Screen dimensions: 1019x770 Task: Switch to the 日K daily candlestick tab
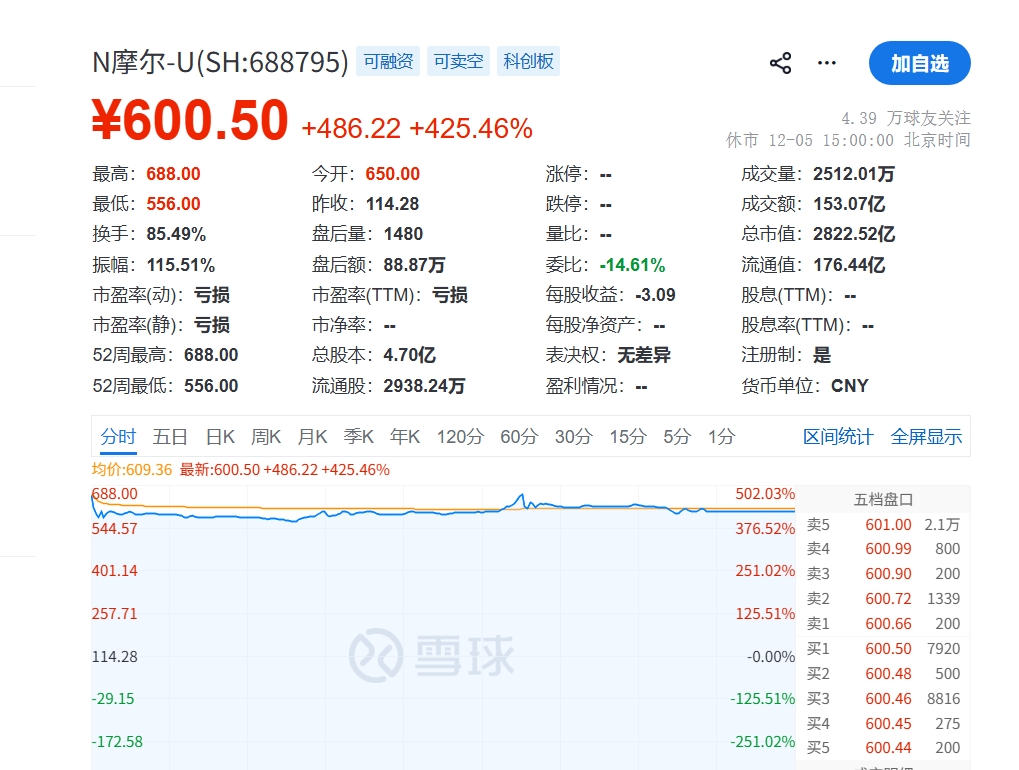point(219,436)
